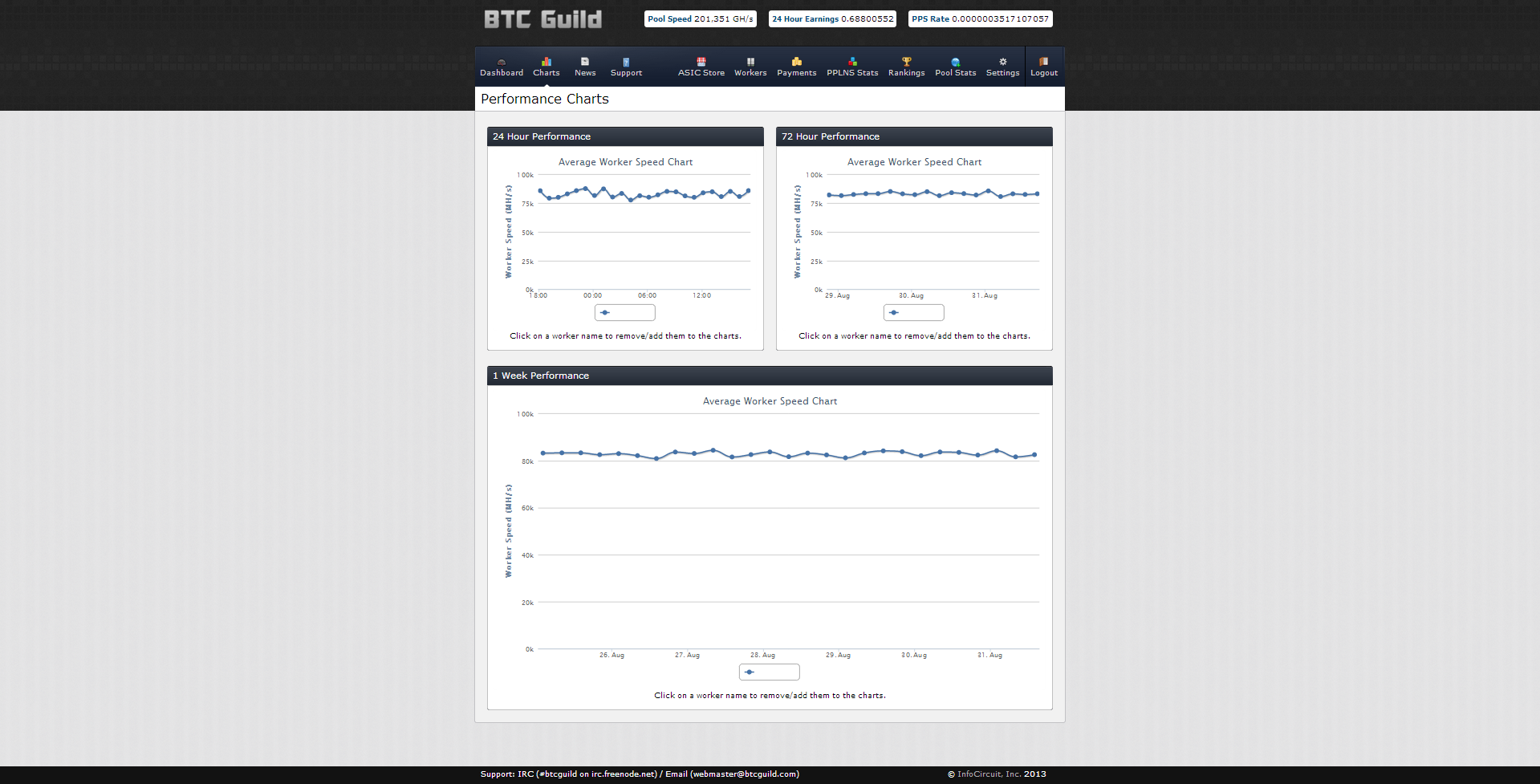The height and width of the screenshot is (784, 1540).
Task: Open the Rankings trophy icon
Action: (x=906, y=62)
